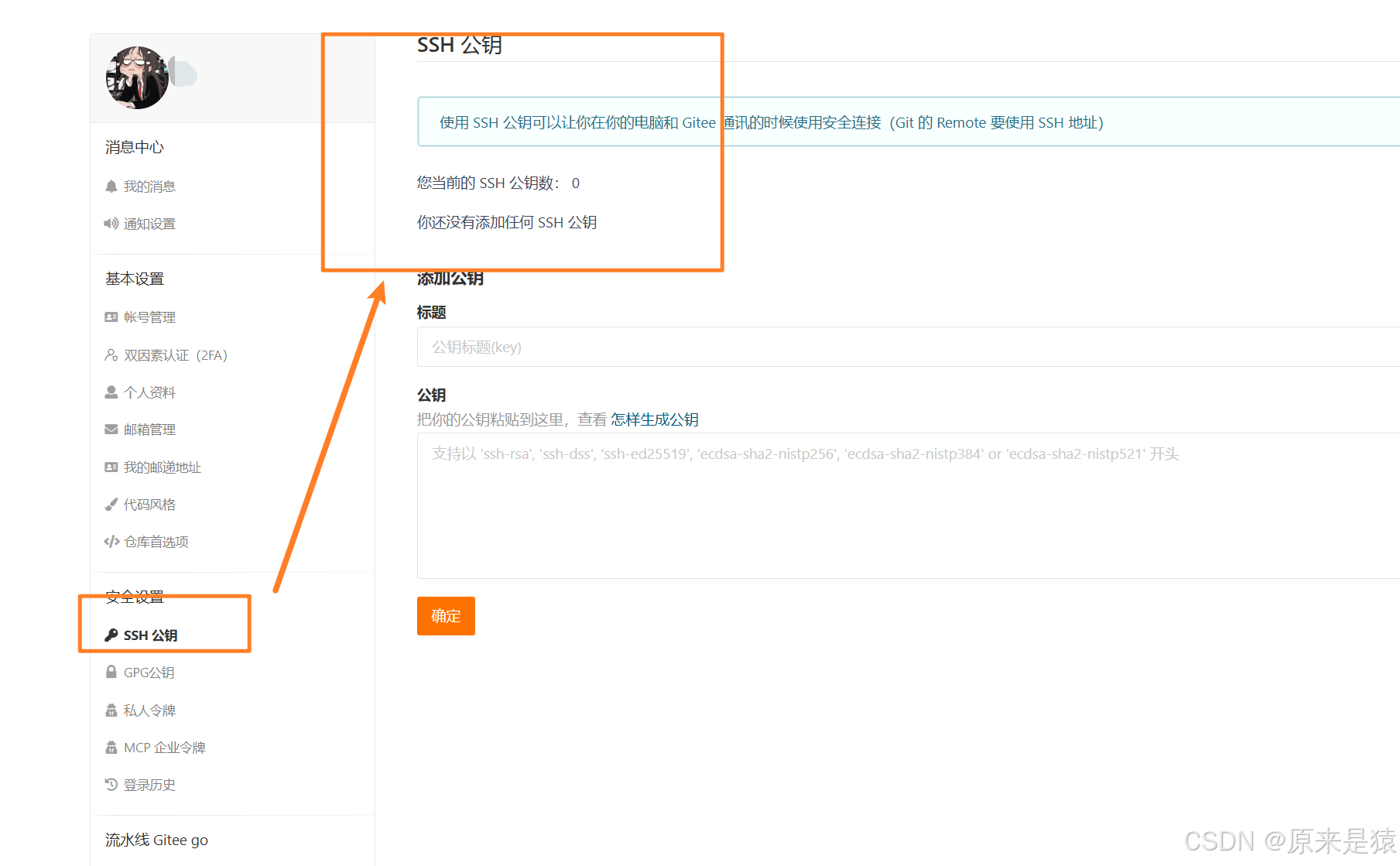Open the MCP 企业令牌 page
The image size is (1400, 866).
(165, 748)
